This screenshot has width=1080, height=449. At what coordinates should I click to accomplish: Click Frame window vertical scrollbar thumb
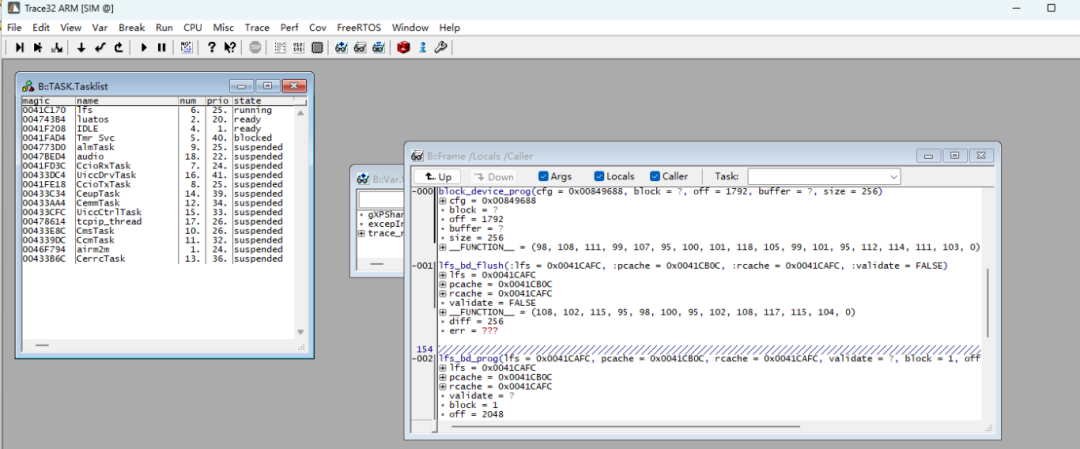tap(988, 302)
